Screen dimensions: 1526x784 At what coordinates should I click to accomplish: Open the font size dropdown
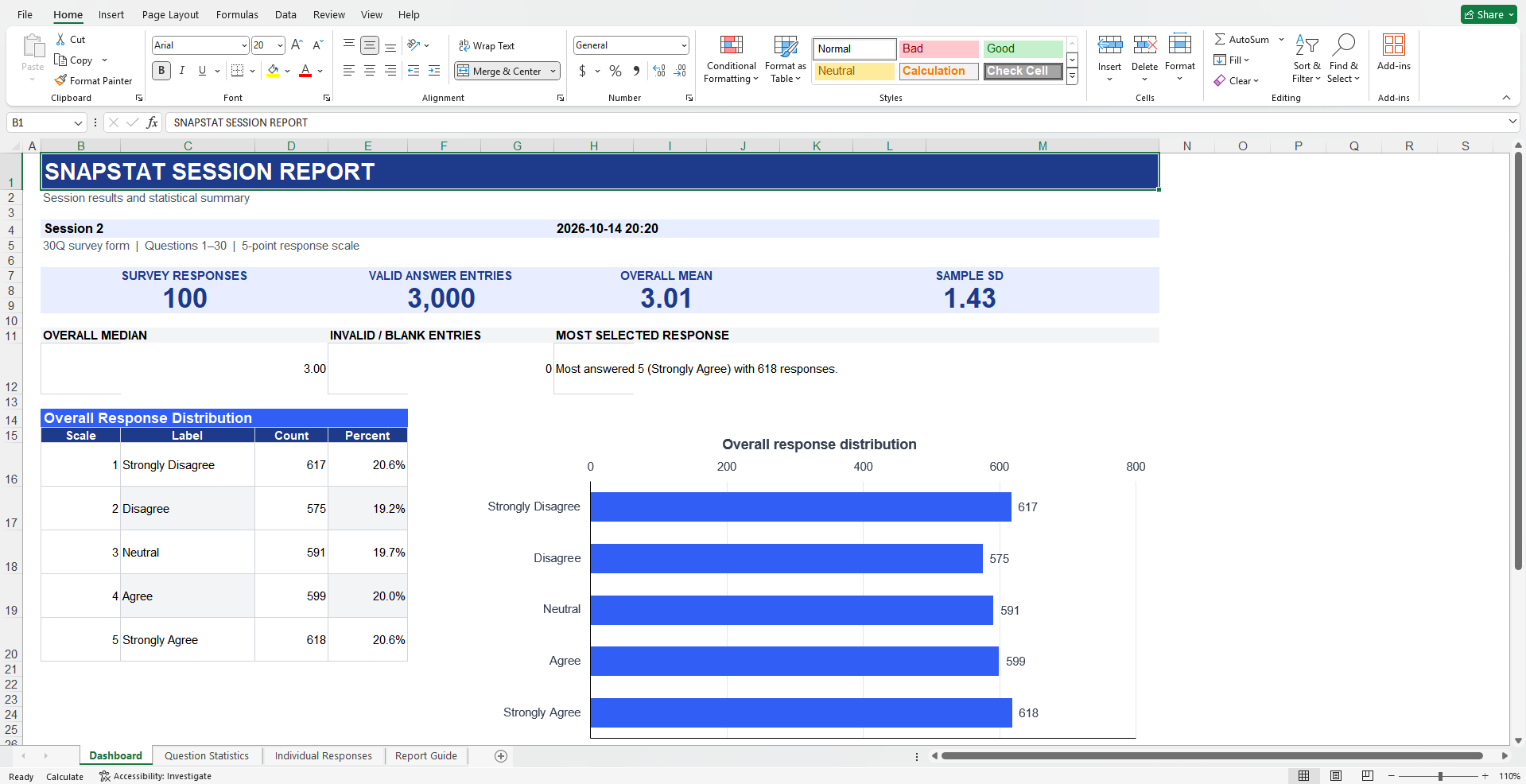(280, 45)
